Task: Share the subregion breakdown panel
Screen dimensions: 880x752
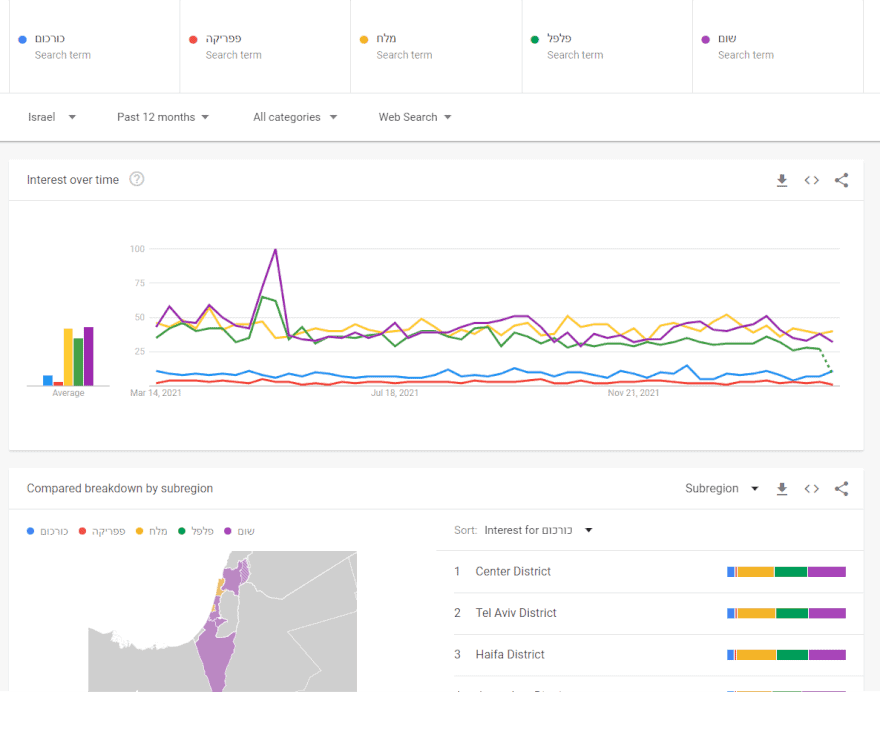Action: click(x=841, y=489)
